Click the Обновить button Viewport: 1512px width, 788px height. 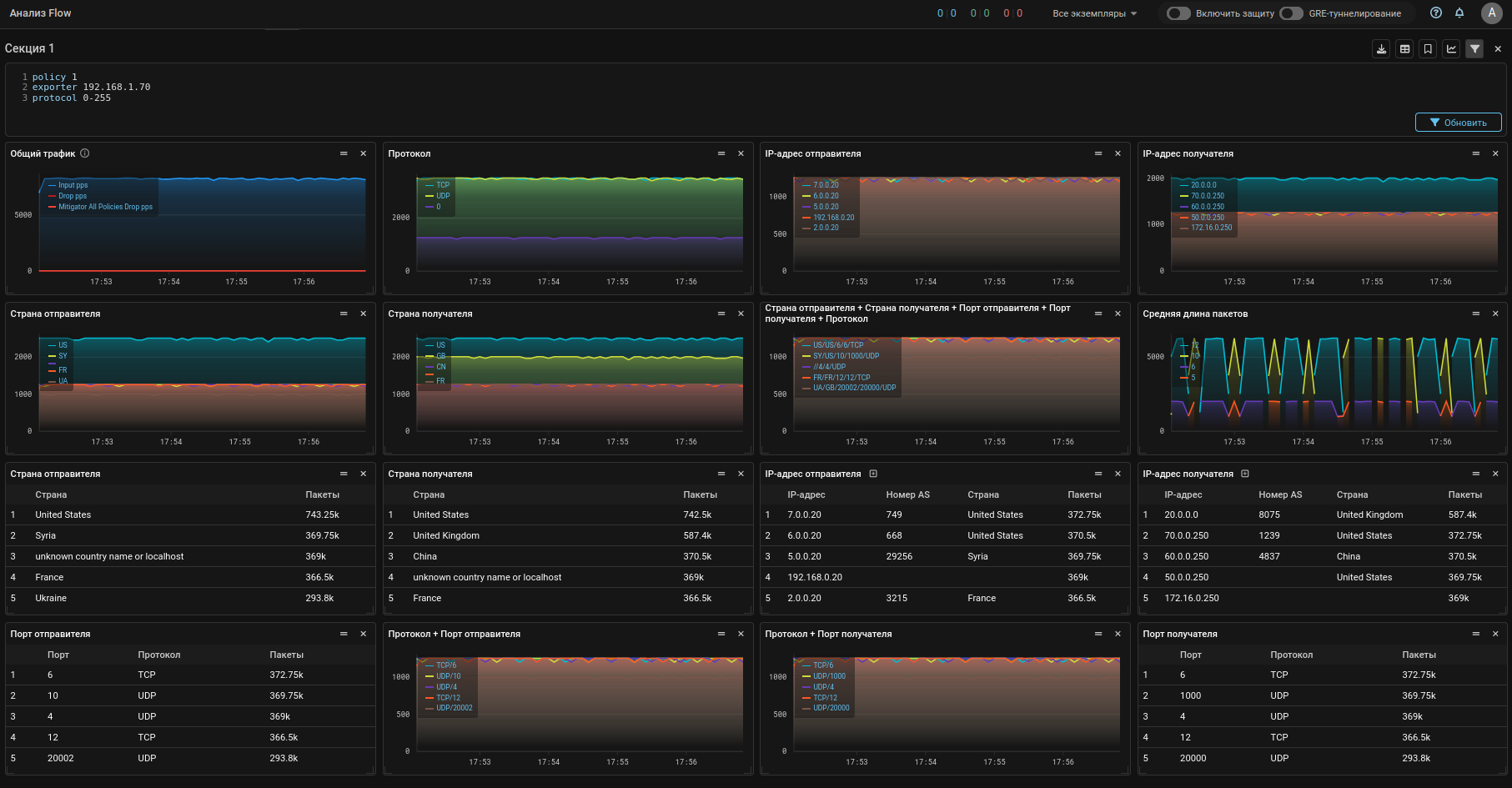(x=1458, y=123)
